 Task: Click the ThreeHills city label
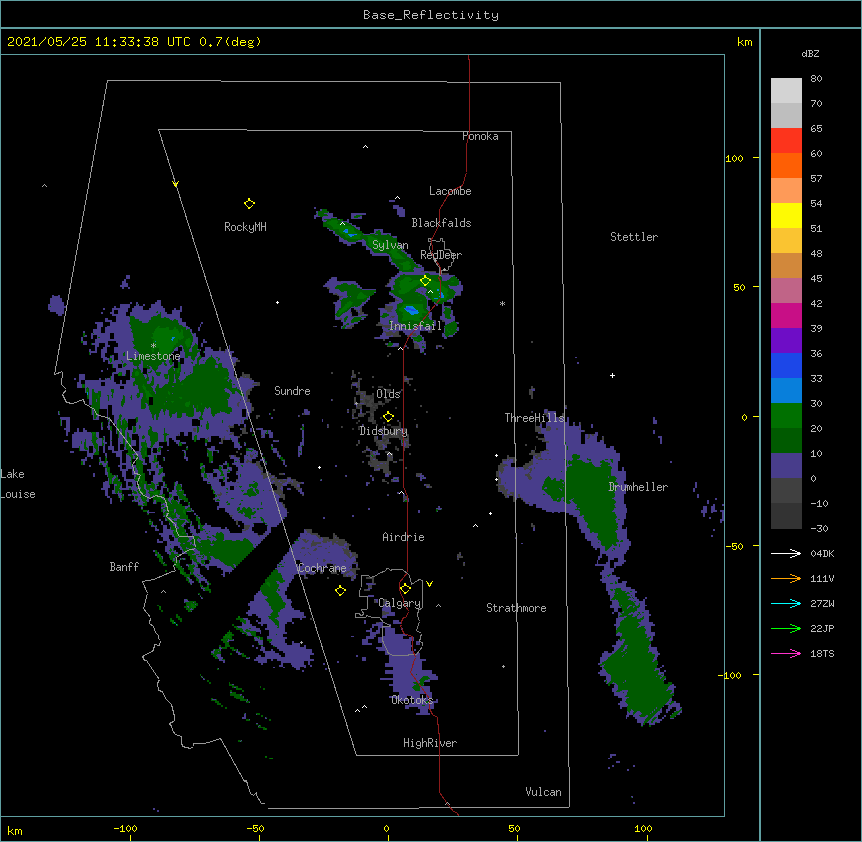pyautogui.click(x=534, y=418)
